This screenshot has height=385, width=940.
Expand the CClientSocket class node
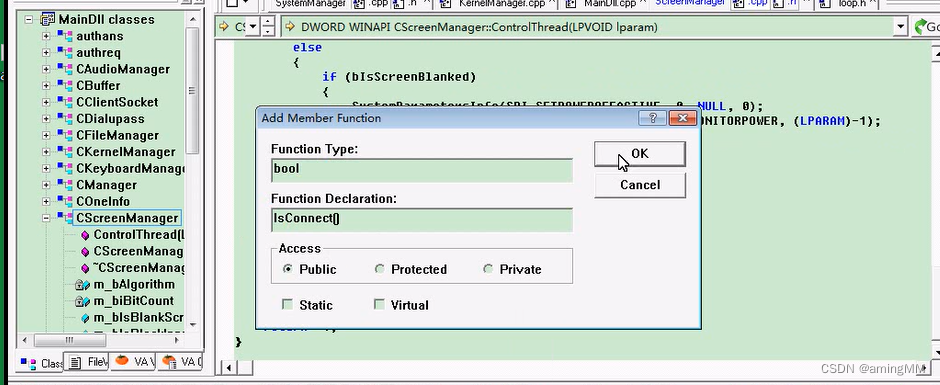pos(46,103)
